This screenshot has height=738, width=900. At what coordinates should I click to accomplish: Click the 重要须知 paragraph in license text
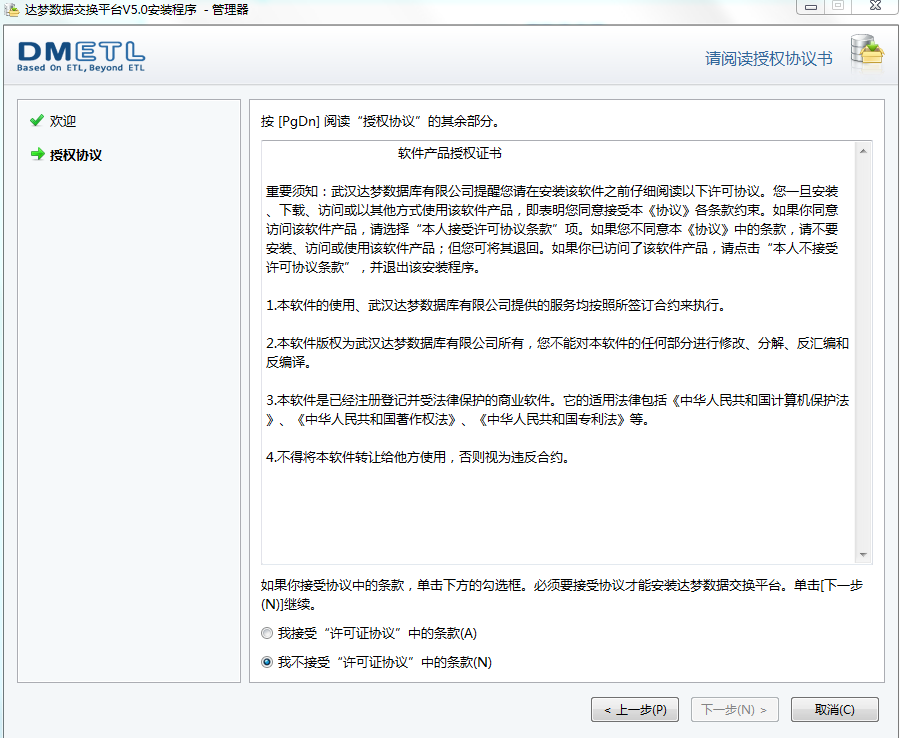point(552,229)
